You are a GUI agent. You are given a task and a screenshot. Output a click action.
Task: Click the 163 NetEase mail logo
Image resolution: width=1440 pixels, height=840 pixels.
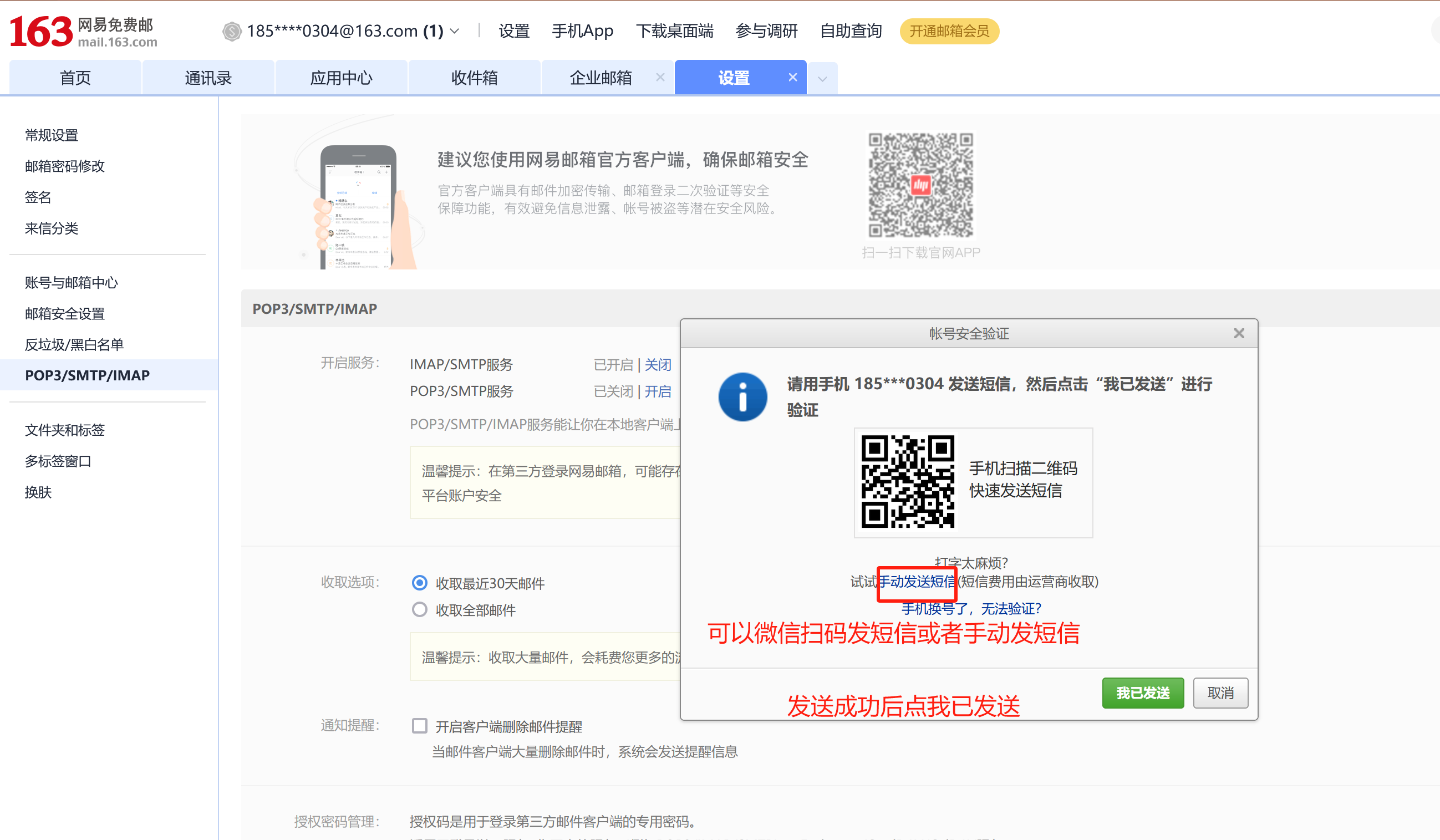click(83, 32)
